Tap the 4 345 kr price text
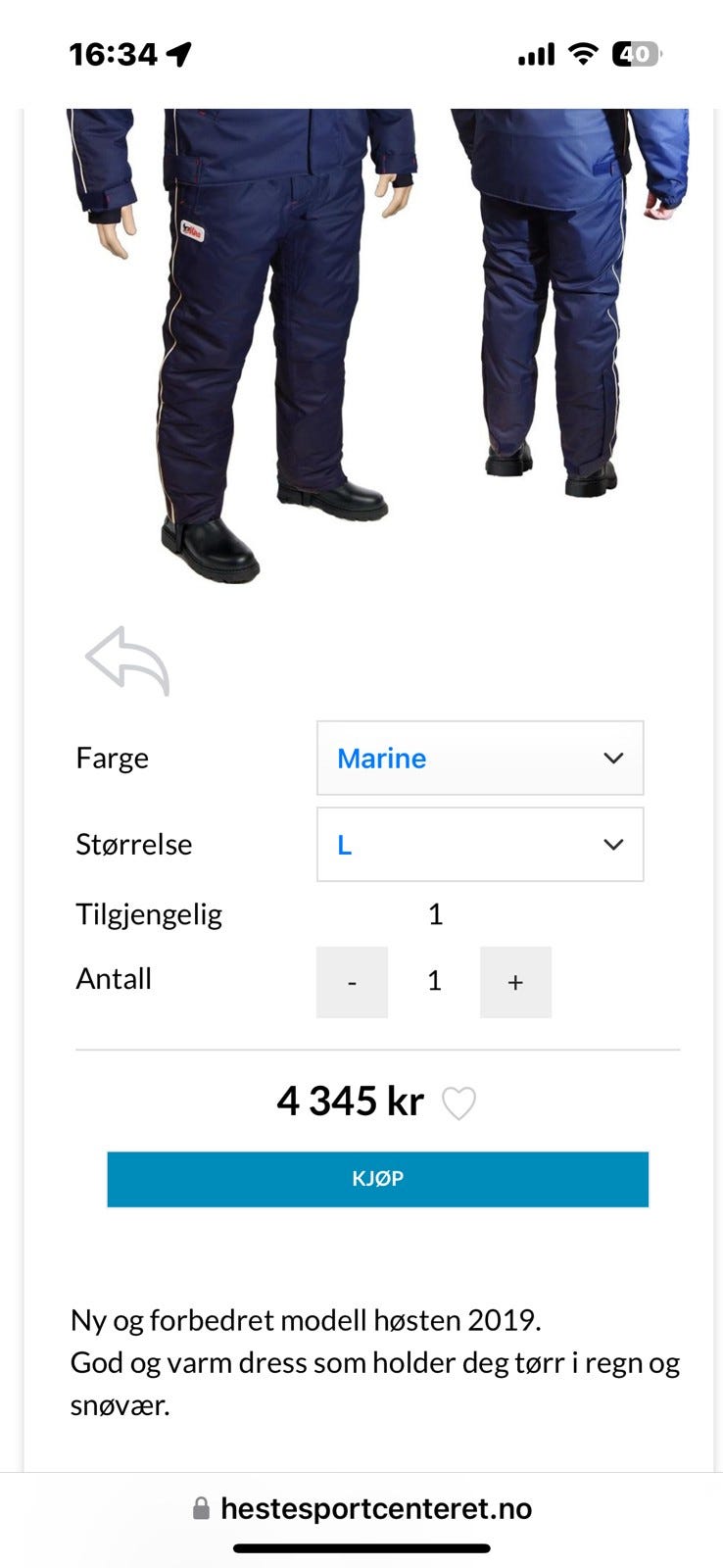The height and width of the screenshot is (1568, 723). click(350, 1102)
